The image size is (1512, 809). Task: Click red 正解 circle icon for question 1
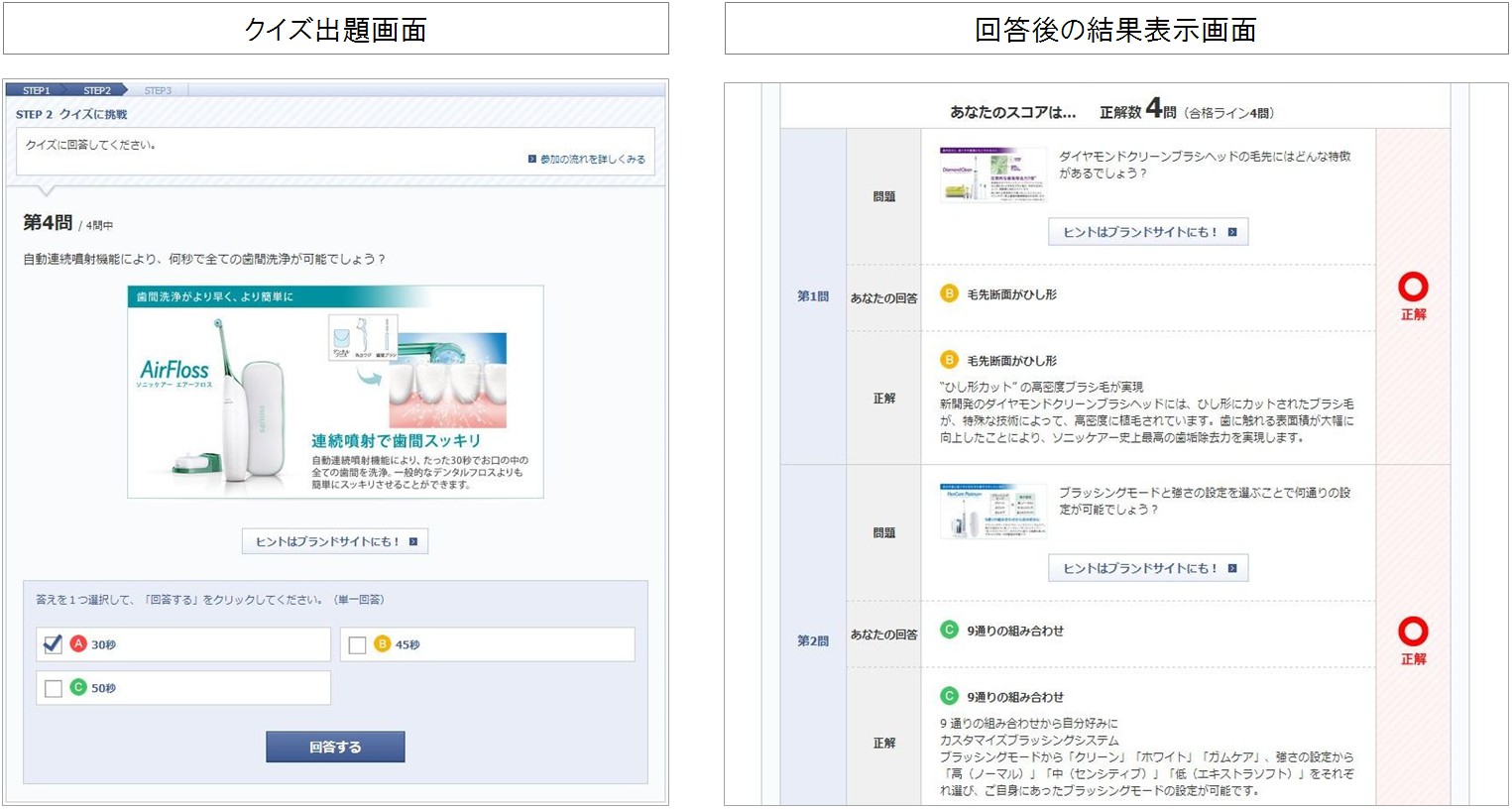point(1413,288)
